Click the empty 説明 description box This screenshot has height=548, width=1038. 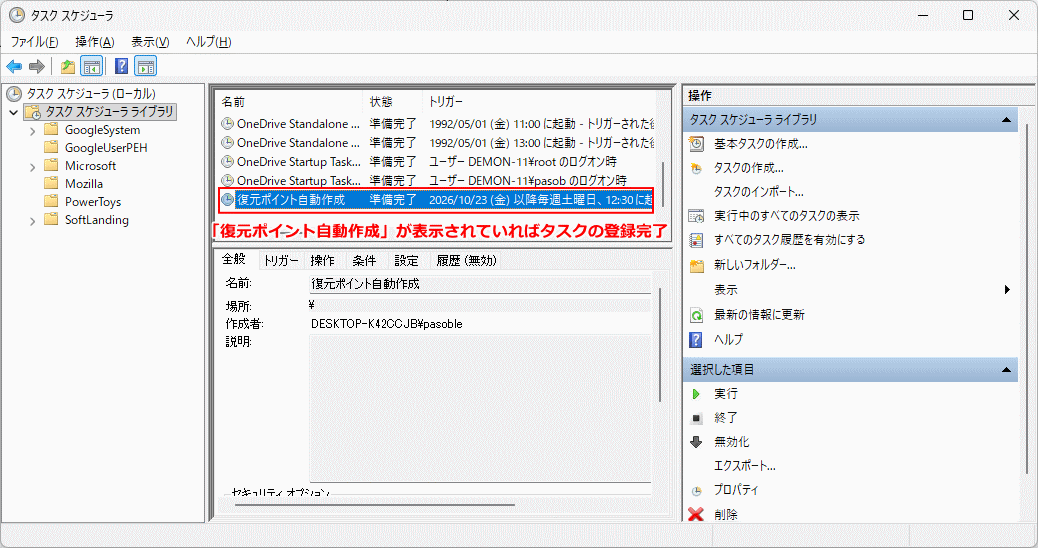click(x=481, y=408)
